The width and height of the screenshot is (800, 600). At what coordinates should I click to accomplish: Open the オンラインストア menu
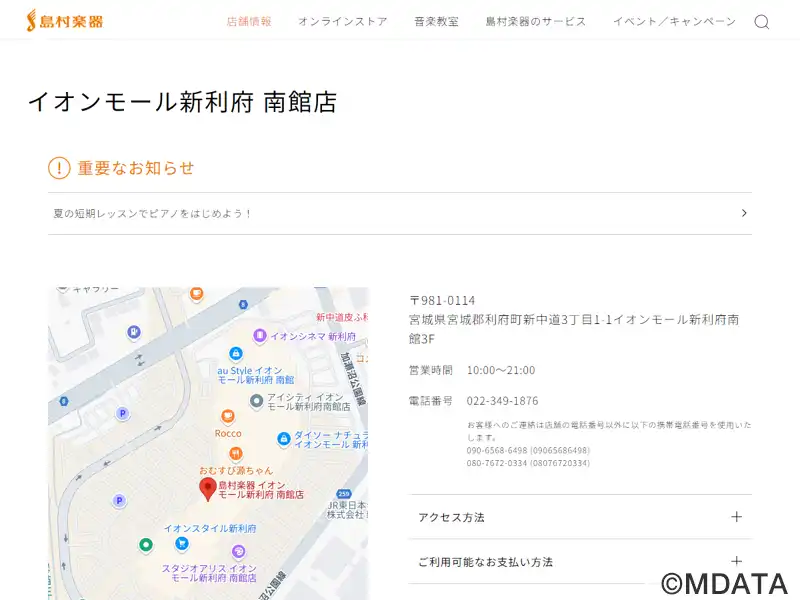click(x=343, y=21)
